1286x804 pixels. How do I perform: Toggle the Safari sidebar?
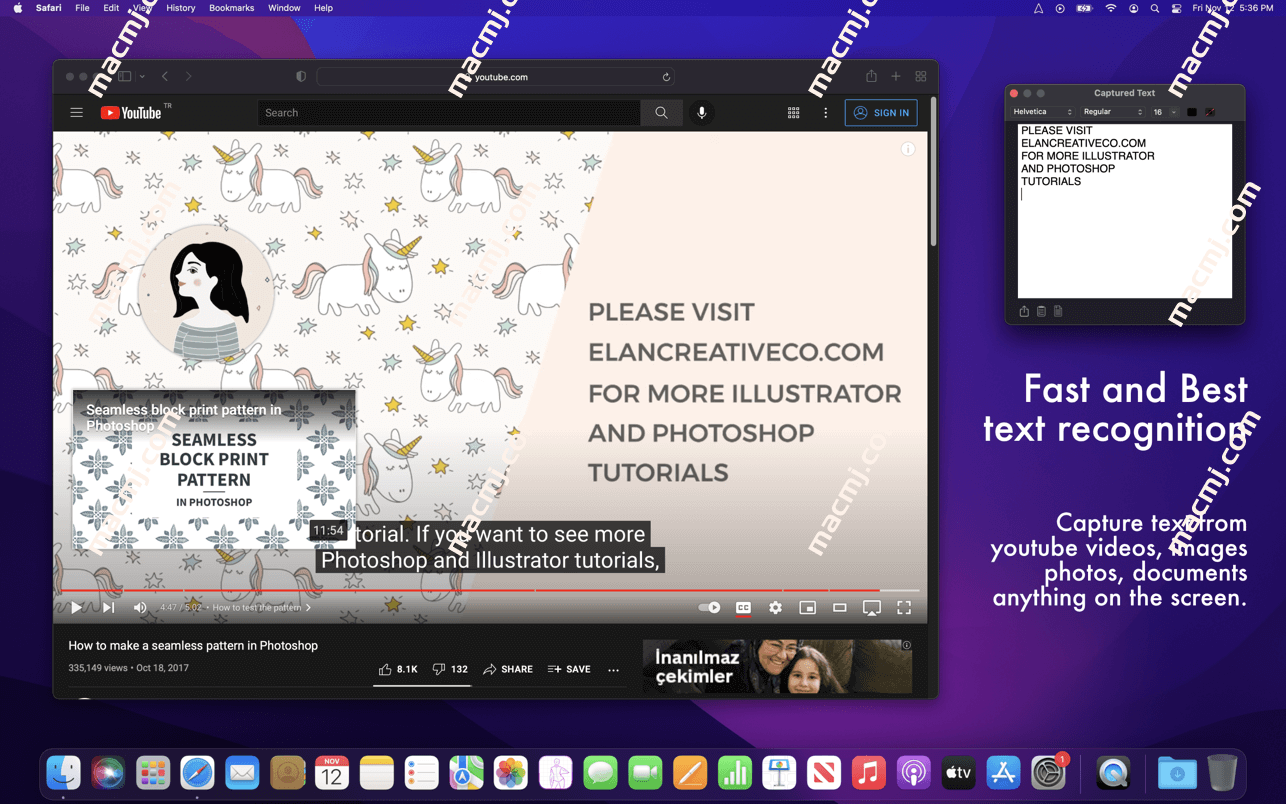coord(125,76)
